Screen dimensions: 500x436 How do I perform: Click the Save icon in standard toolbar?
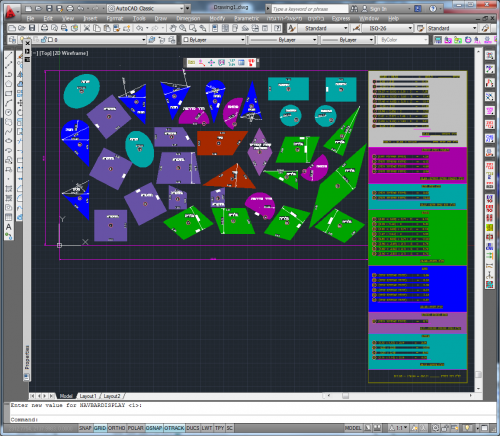[32, 28]
